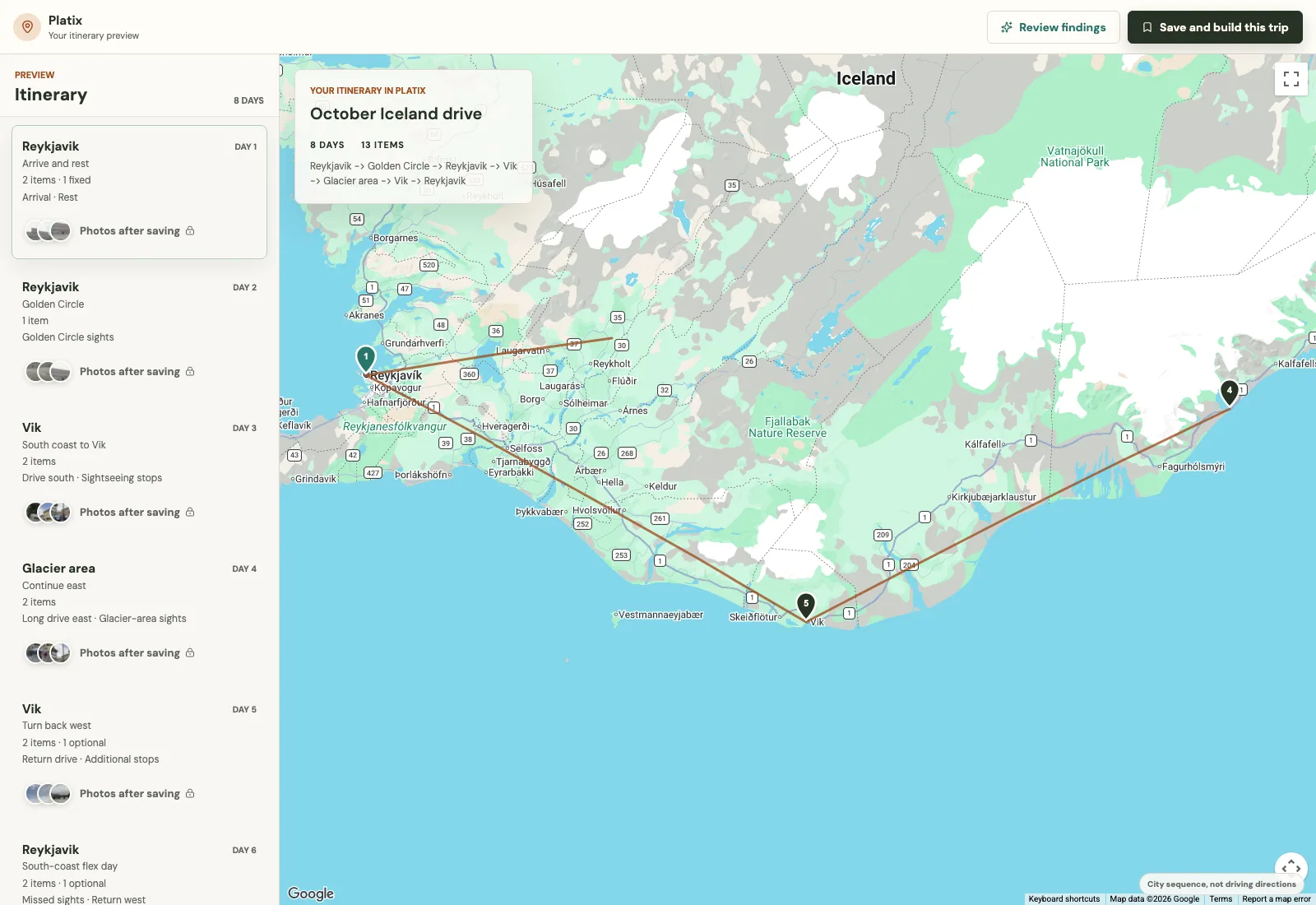Click the Akranes town label
The width and height of the screenshot is (1316, 905).
pos(366,315)
